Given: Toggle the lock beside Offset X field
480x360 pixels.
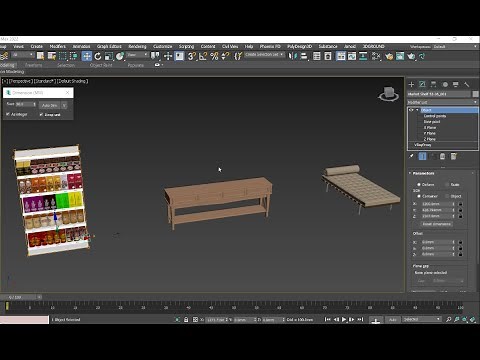Looking at the screenshot, I should (460, 242).
